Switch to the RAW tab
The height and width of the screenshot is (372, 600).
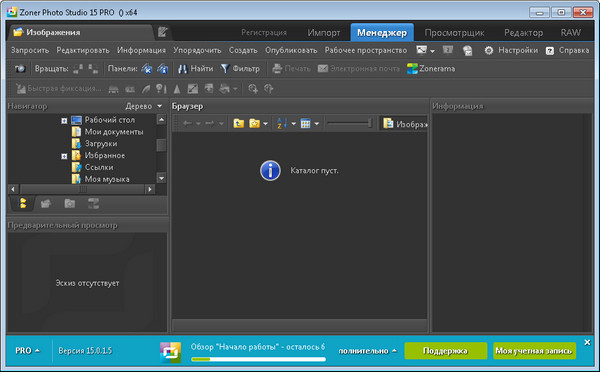click(571, 33)
